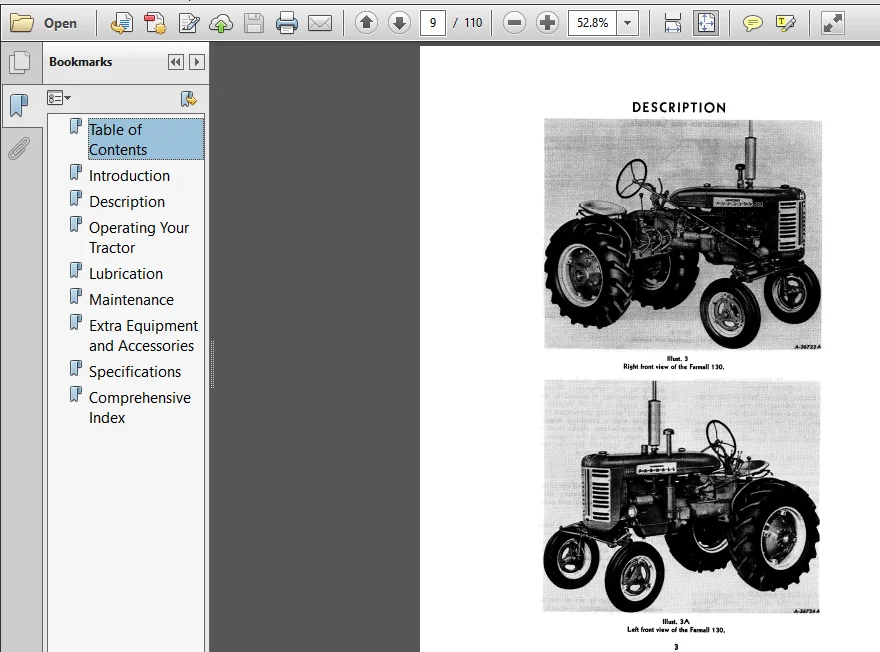The width and height of the screenshot is (880, 652).
Task: Click the bookmark icon beside Lubrication
Action: [76, 271]
